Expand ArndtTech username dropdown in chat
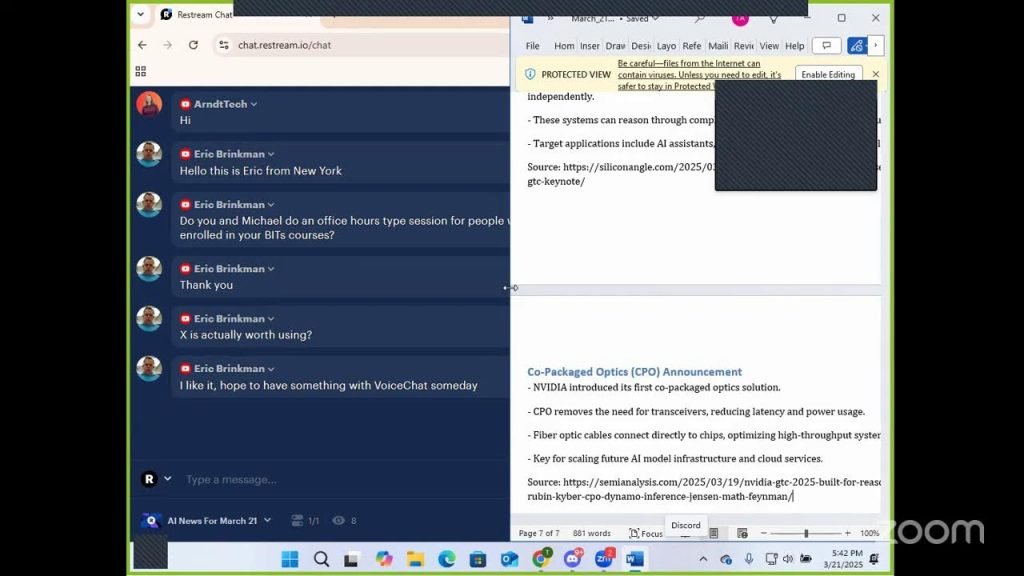 pos(254,104)
